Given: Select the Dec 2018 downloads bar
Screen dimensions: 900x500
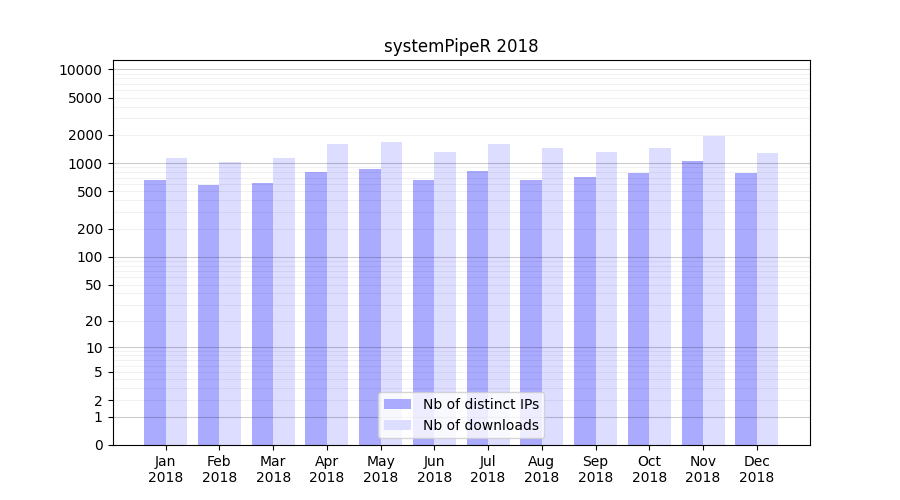Looking at the screenshot, I should click(767, 299).
